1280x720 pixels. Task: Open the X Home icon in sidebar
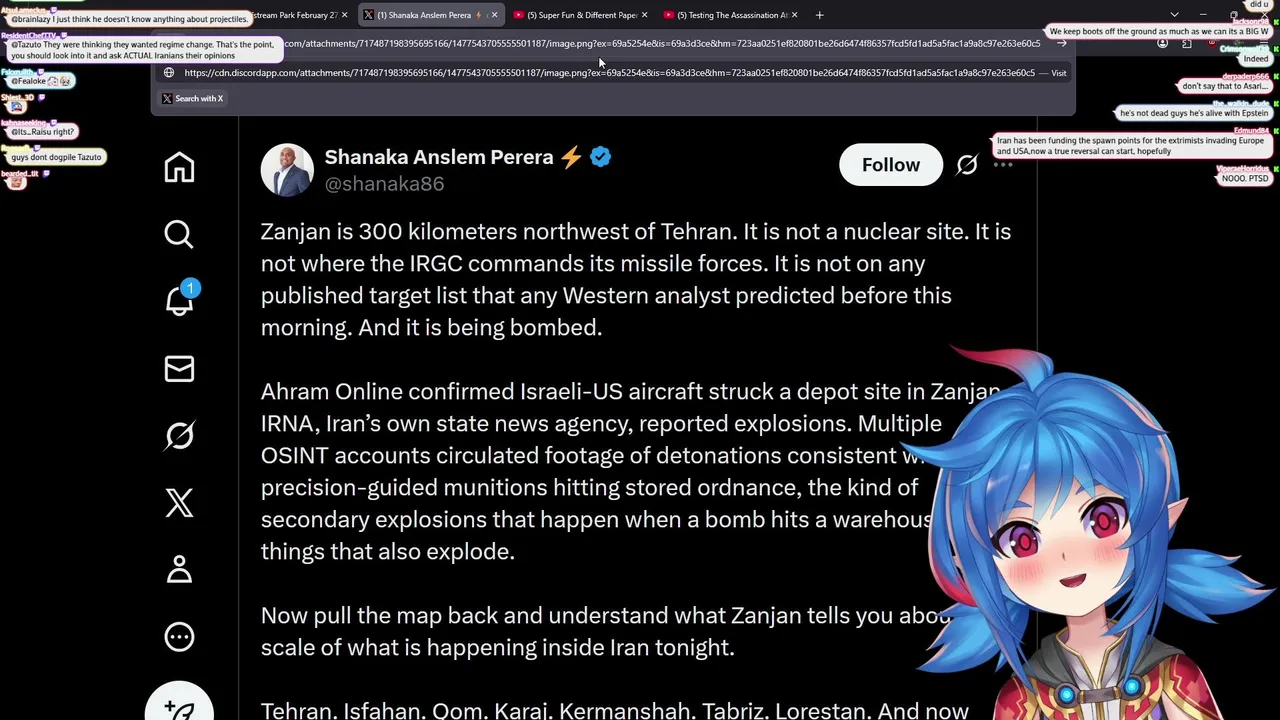(x=179, y=167)
